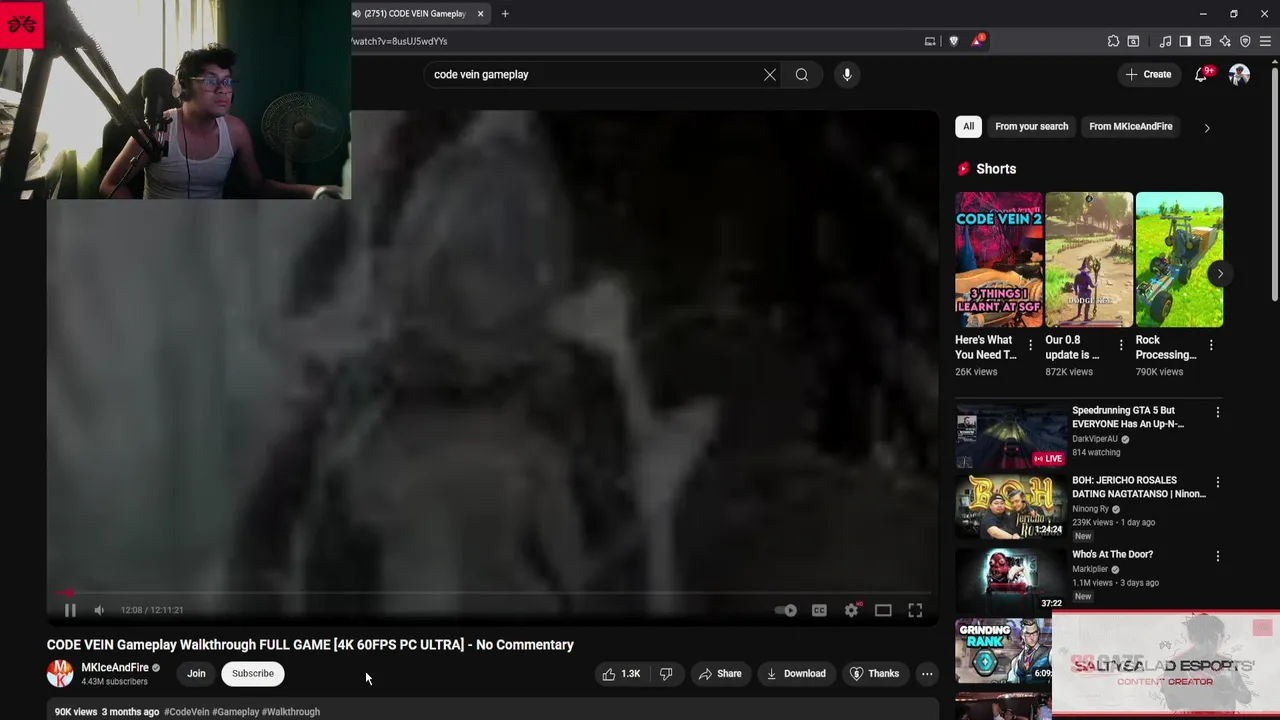This screenshot has width=1280, height=720.
Task: Show more filter chips with right arrow
Action: coord(1207,127)
